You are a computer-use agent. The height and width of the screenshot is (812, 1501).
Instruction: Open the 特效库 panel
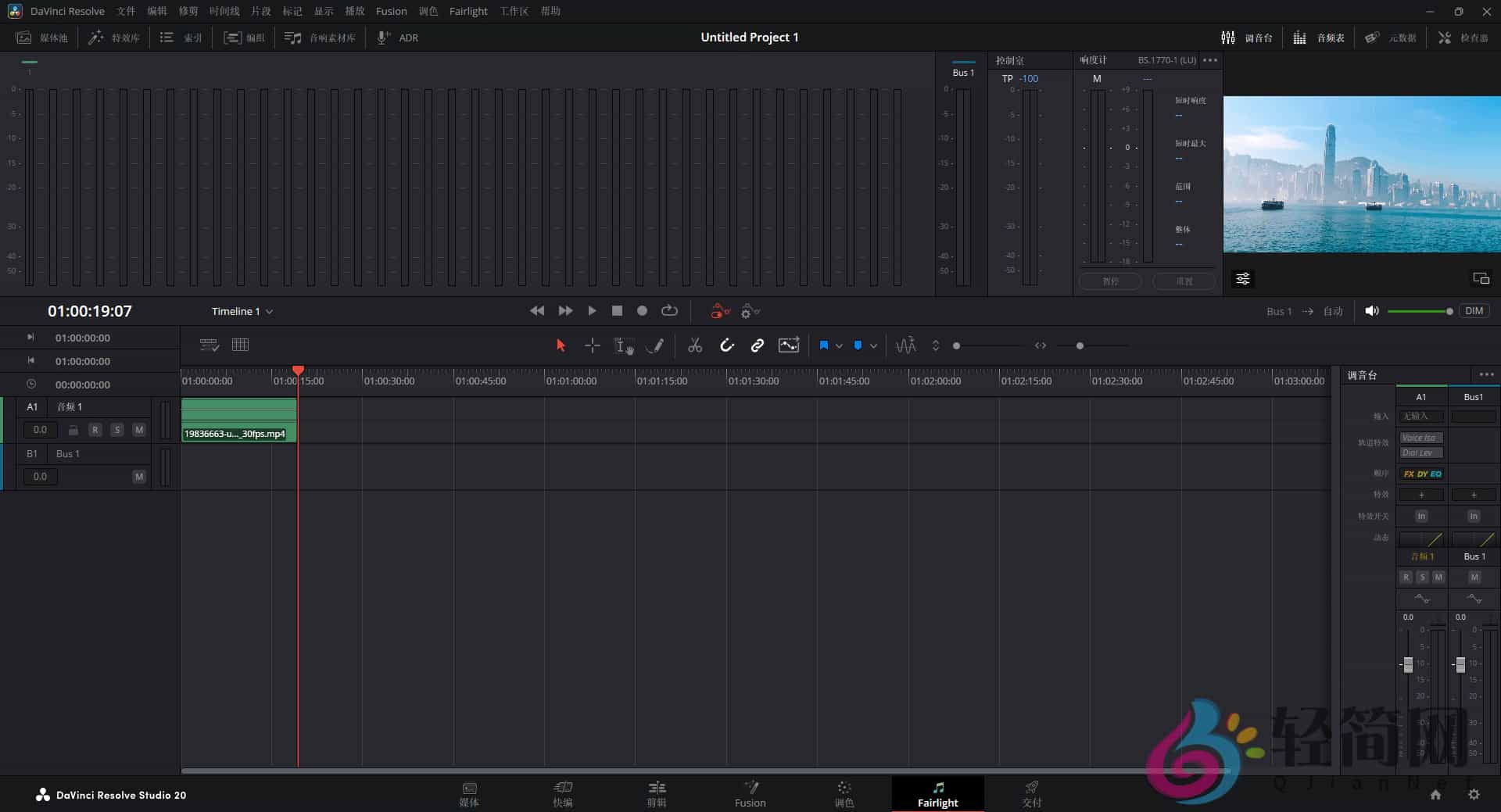pyautogui.click(x=114, y=37)
